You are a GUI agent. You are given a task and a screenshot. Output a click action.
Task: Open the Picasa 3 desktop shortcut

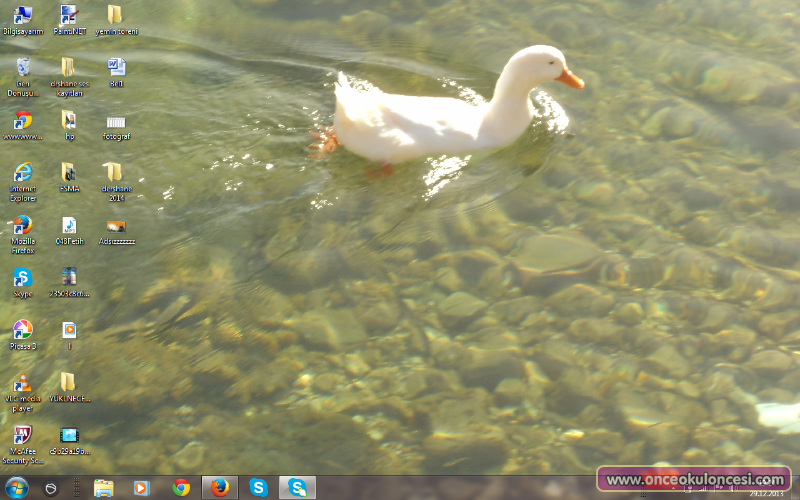(22, 330)
